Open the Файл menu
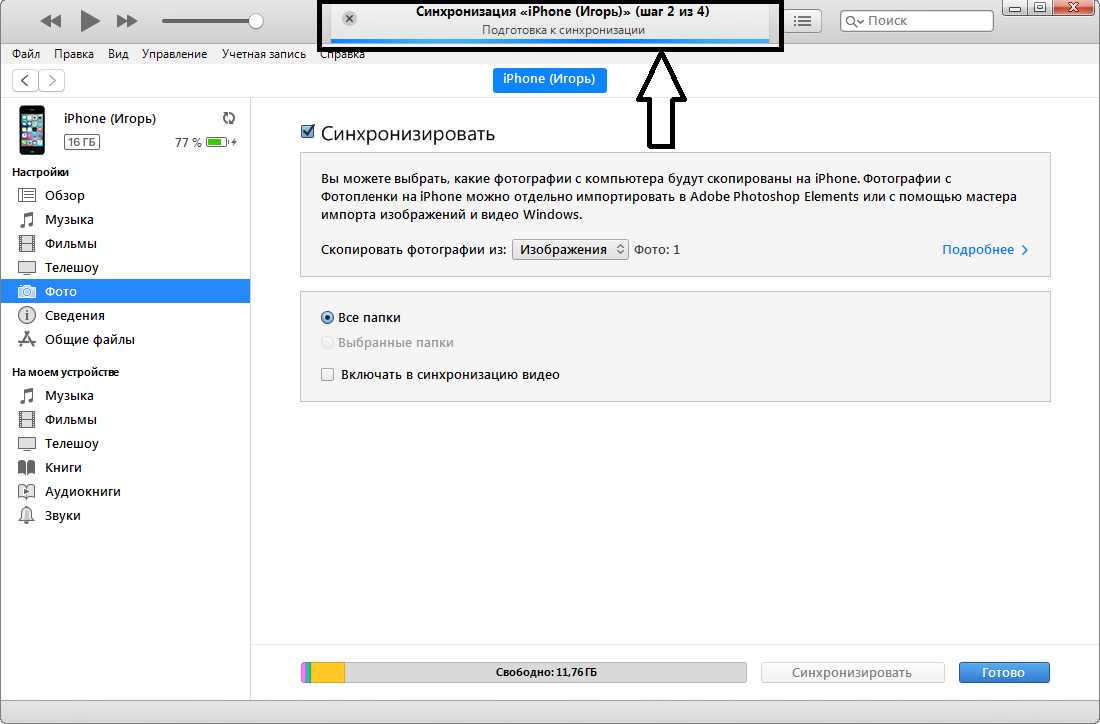This screenshot has height=724, width=1100. 26,54
